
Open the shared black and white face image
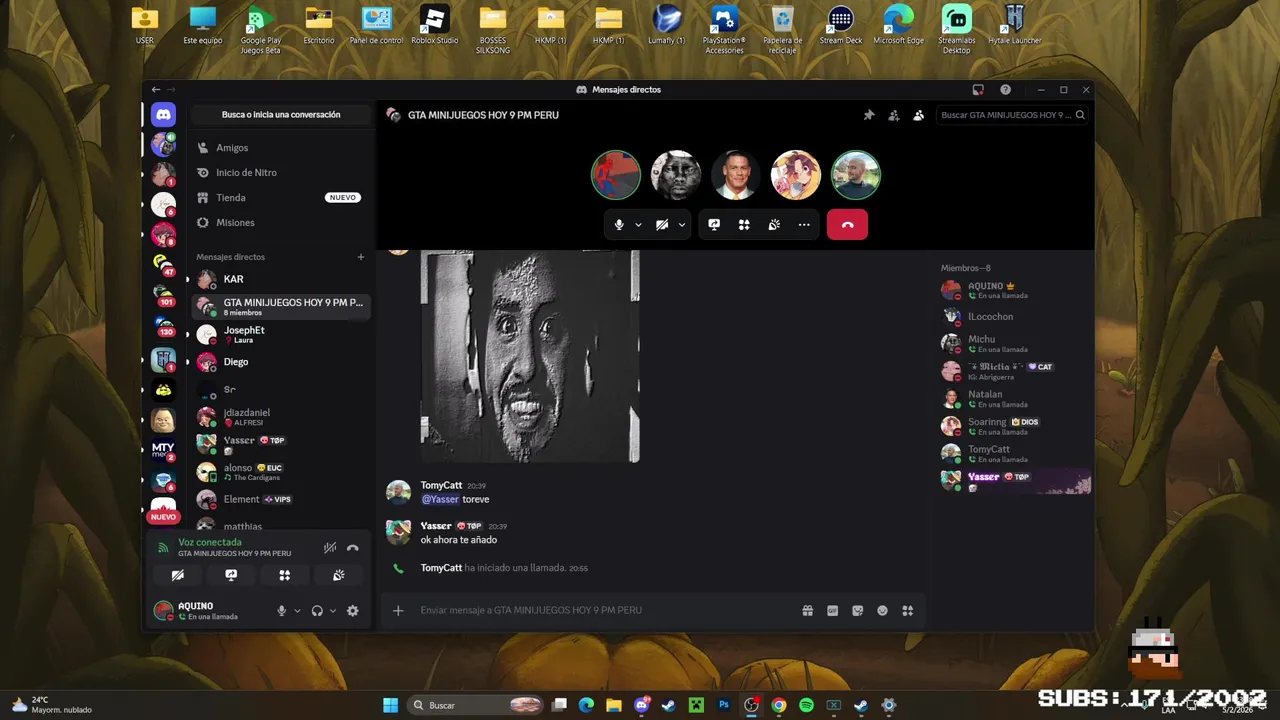pos(530,356)
